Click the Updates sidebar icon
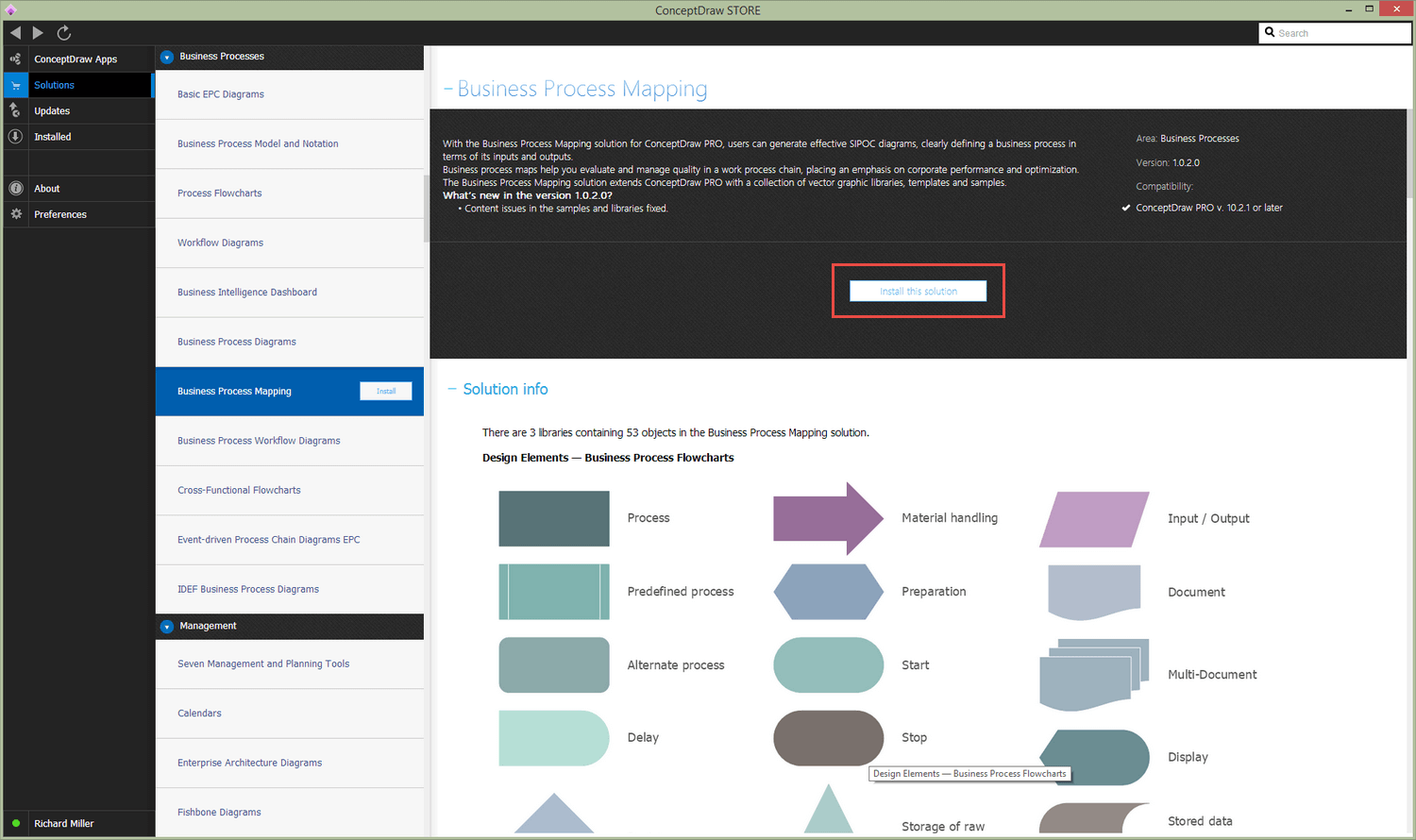The width and height of the screenshot is (1416, 840). coord(15,110)
